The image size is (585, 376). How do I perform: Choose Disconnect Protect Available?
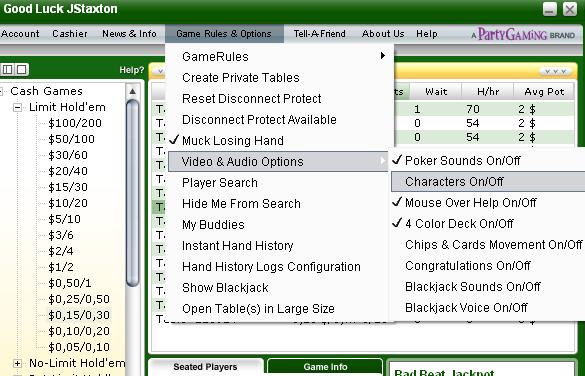(x=259, y=120)
